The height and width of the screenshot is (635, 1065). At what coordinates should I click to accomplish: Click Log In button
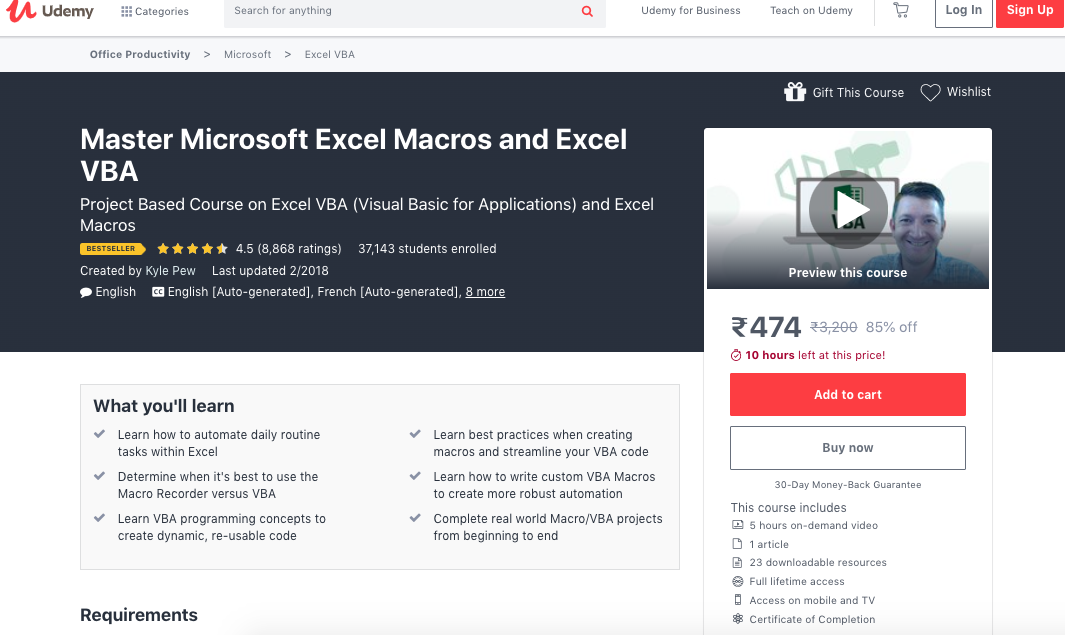964,11
